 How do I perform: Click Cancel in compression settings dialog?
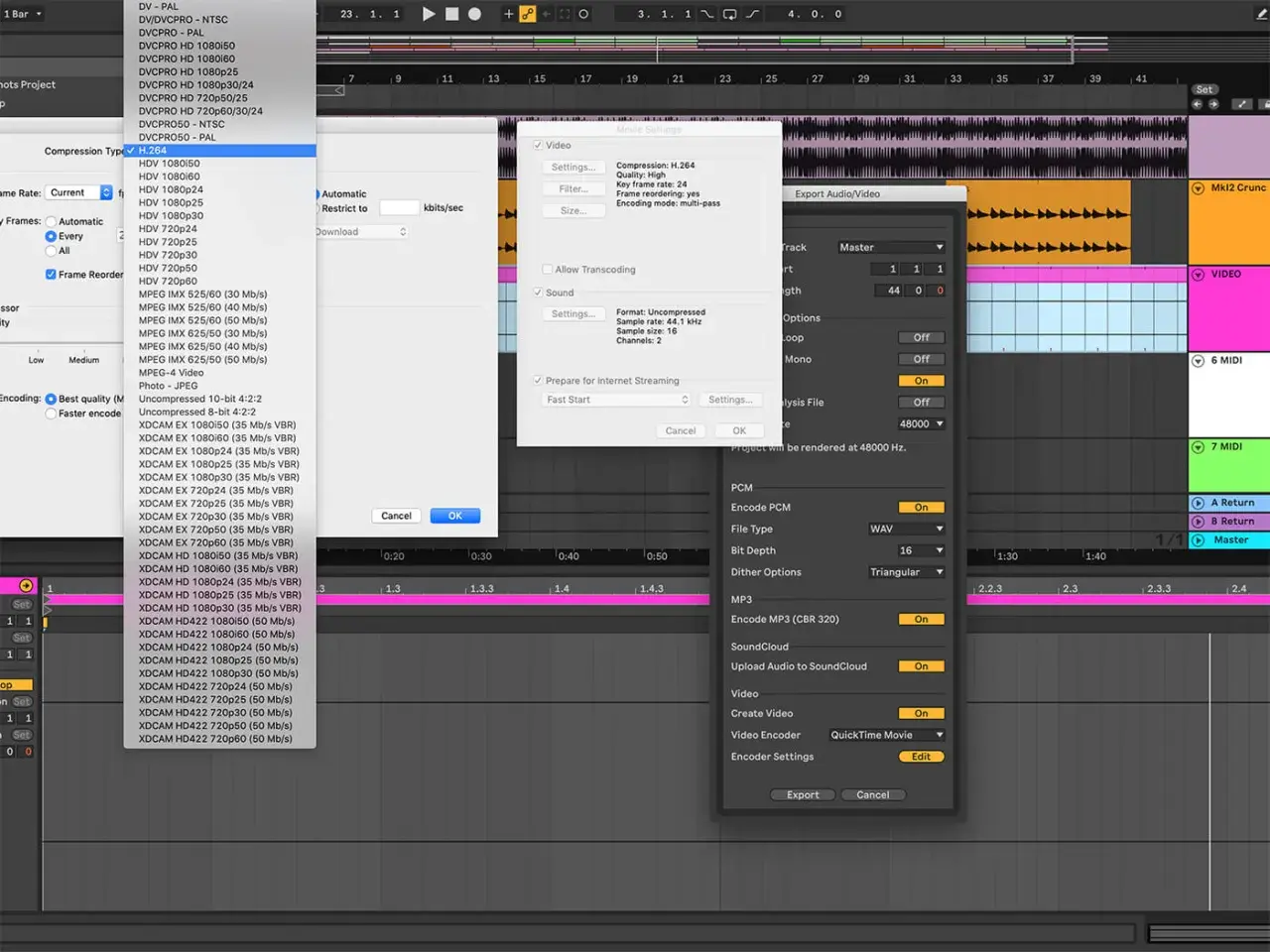396,516
